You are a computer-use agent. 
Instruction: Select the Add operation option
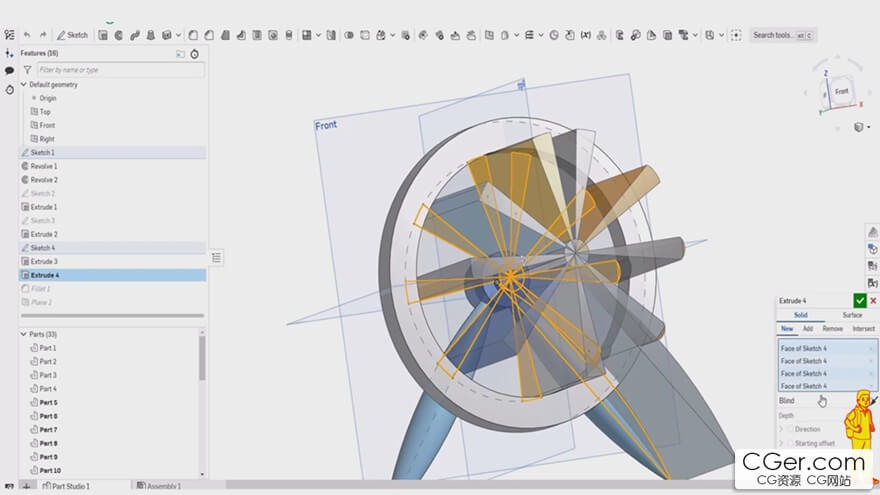point(808,328)
